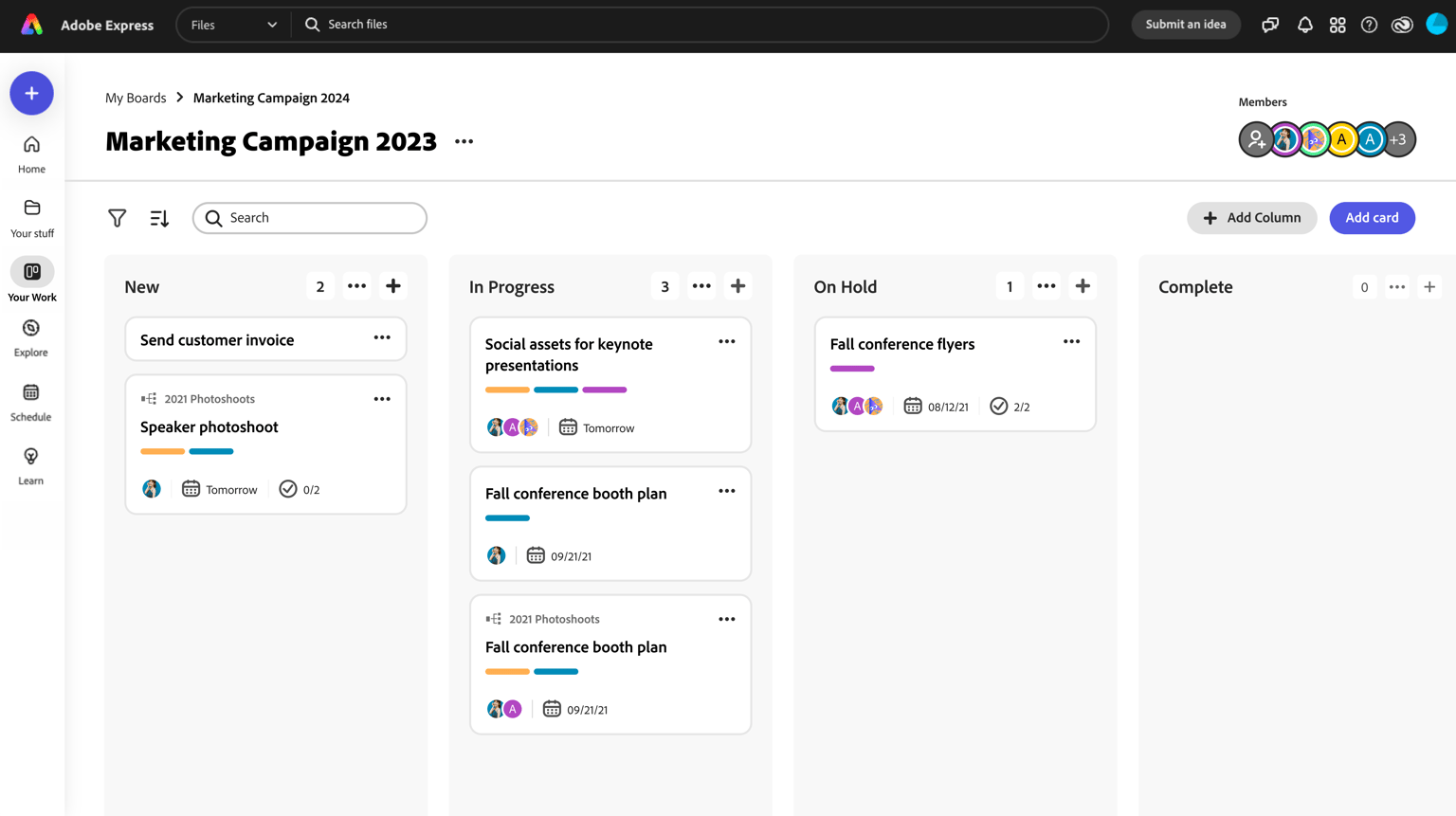1456x816 pixels.
Task: Add a card to In Progress column
Action: 738,286
